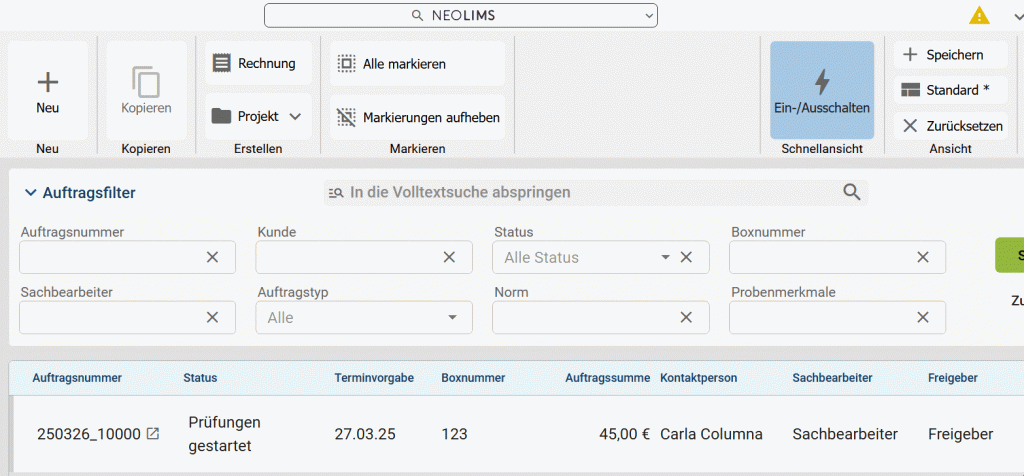The width and height of the screenshot is (1024, 476).
Task: Click the Neu plus icon
Action: (47, 83)
